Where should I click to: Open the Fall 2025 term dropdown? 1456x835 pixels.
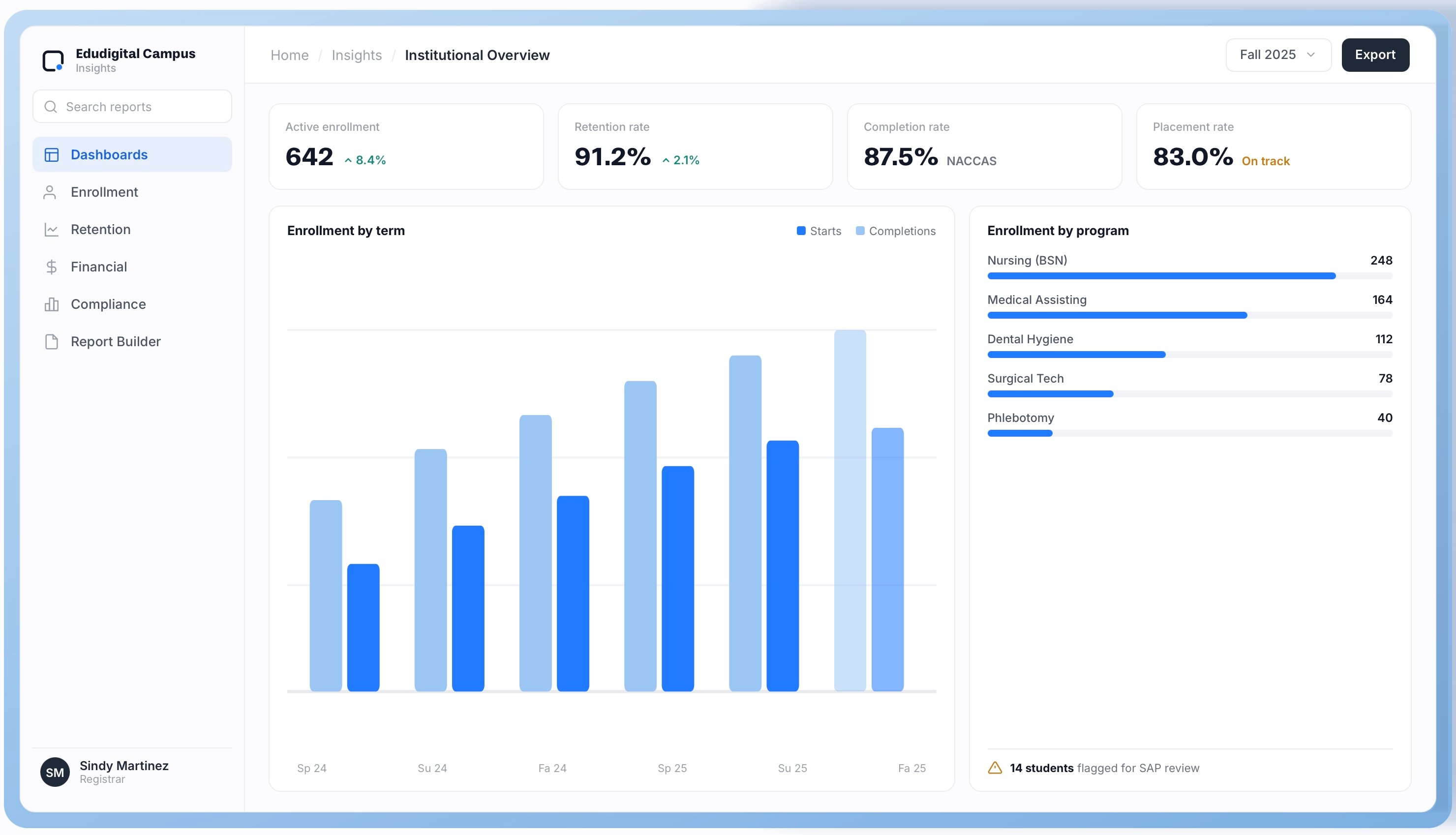[x=1278, y=55]
